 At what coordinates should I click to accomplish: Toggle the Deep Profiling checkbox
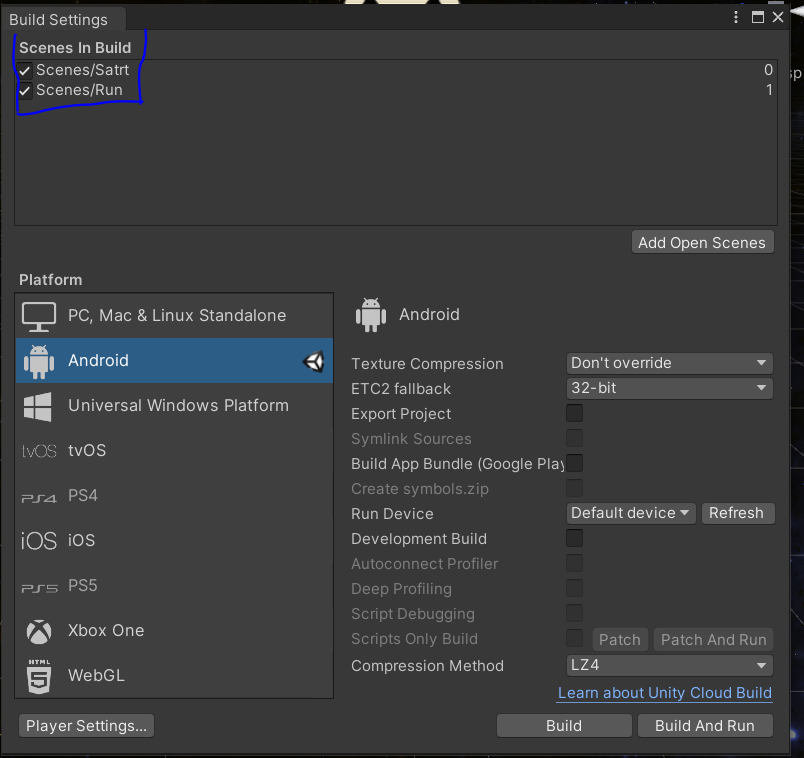(x=574, y=588)
